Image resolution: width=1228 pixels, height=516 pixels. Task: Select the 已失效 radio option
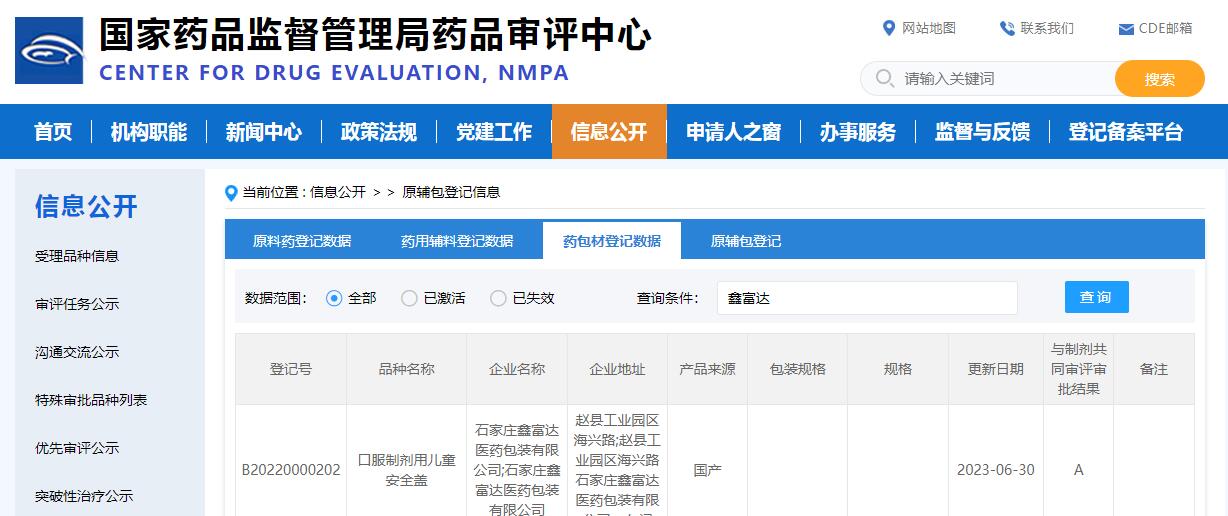tap(498, 298)
